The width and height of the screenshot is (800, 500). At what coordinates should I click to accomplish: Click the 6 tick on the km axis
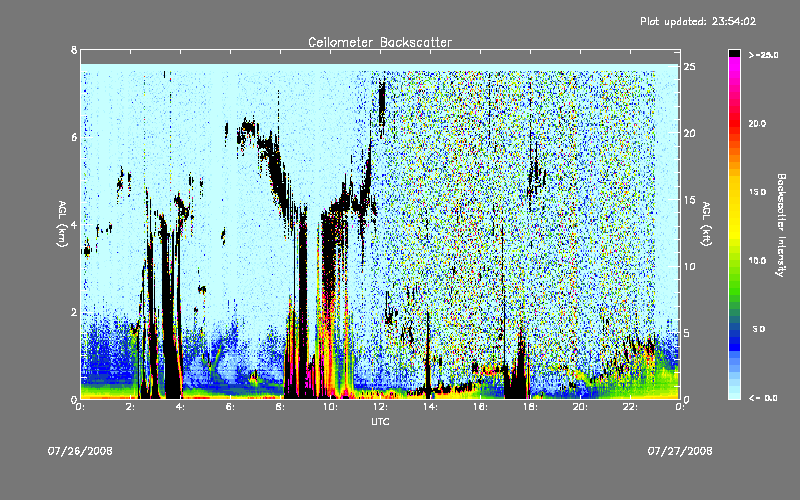74,137
